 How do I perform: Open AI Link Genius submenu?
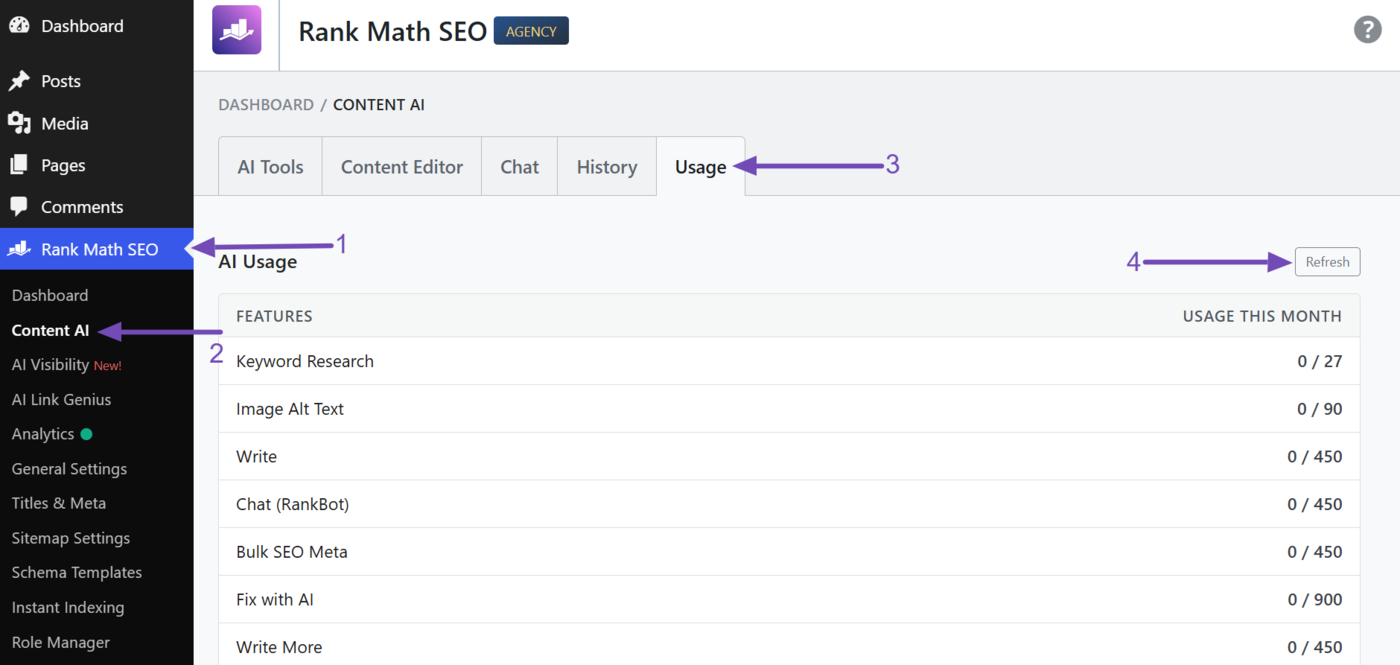[61, 399]
